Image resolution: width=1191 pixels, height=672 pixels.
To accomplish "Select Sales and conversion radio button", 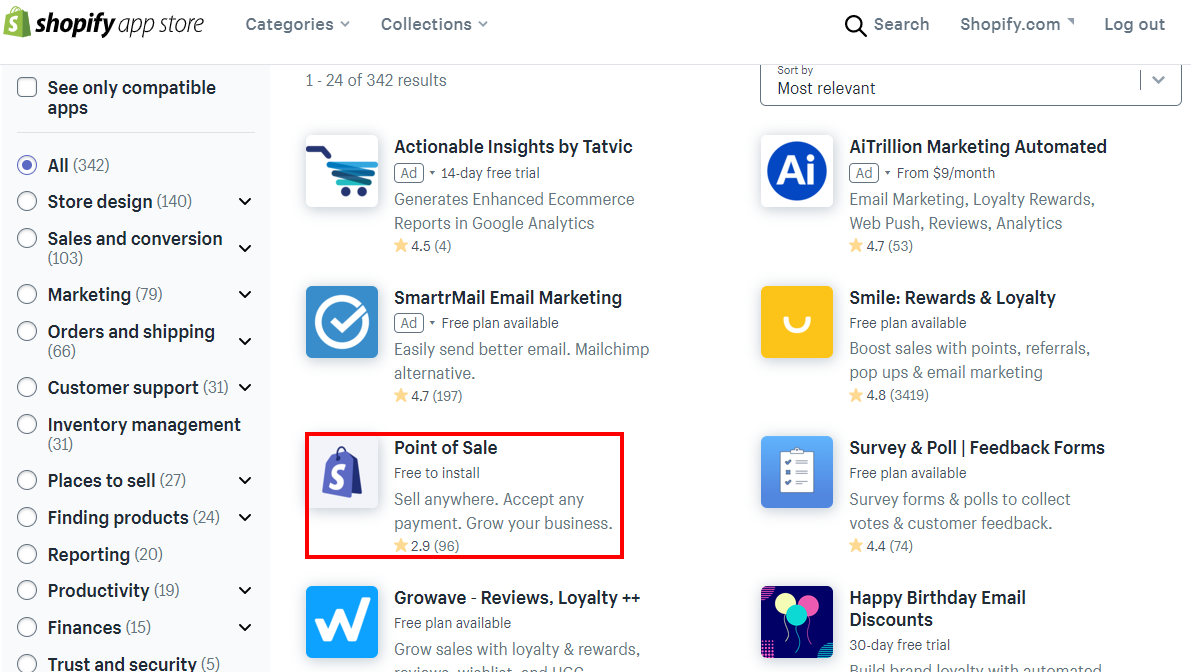I will pyautogui.click(x=27, y=238).
